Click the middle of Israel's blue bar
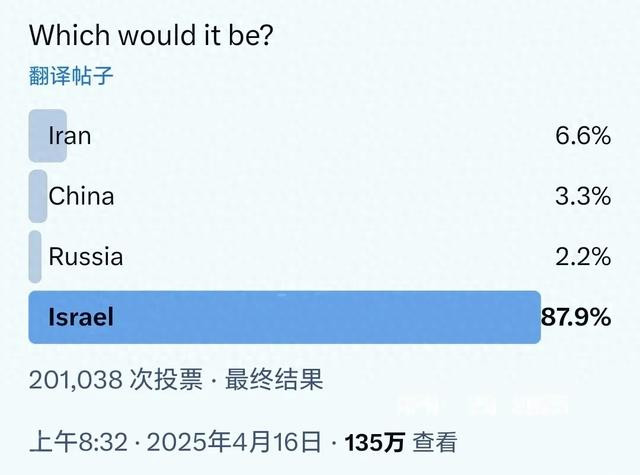The height and width of the screenshot is (475, 640). pos(285,317)
